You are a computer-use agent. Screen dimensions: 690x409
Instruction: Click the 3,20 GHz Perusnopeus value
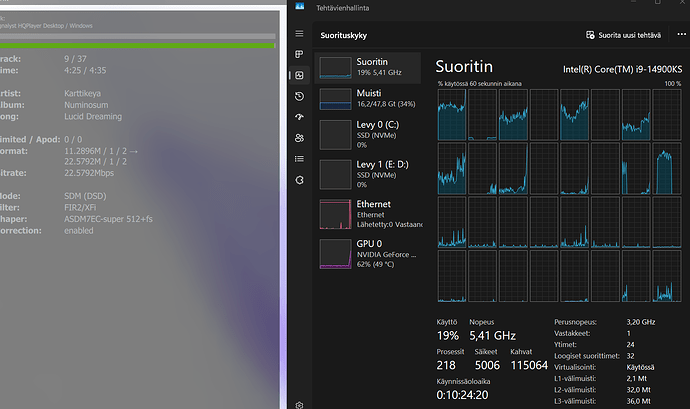tap(641, 322)
